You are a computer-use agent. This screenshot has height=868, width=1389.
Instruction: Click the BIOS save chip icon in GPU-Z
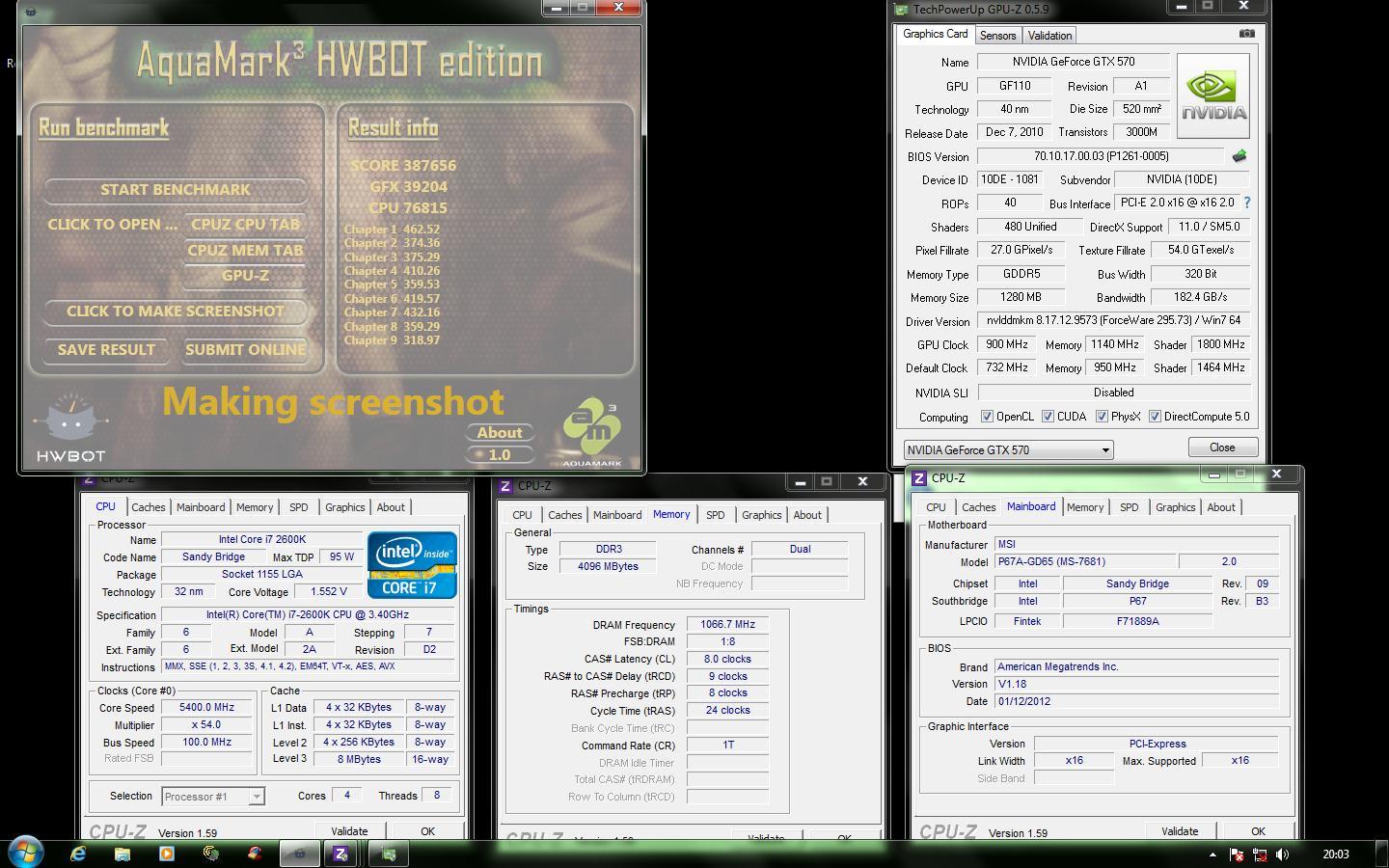[x=1239, y=156]
